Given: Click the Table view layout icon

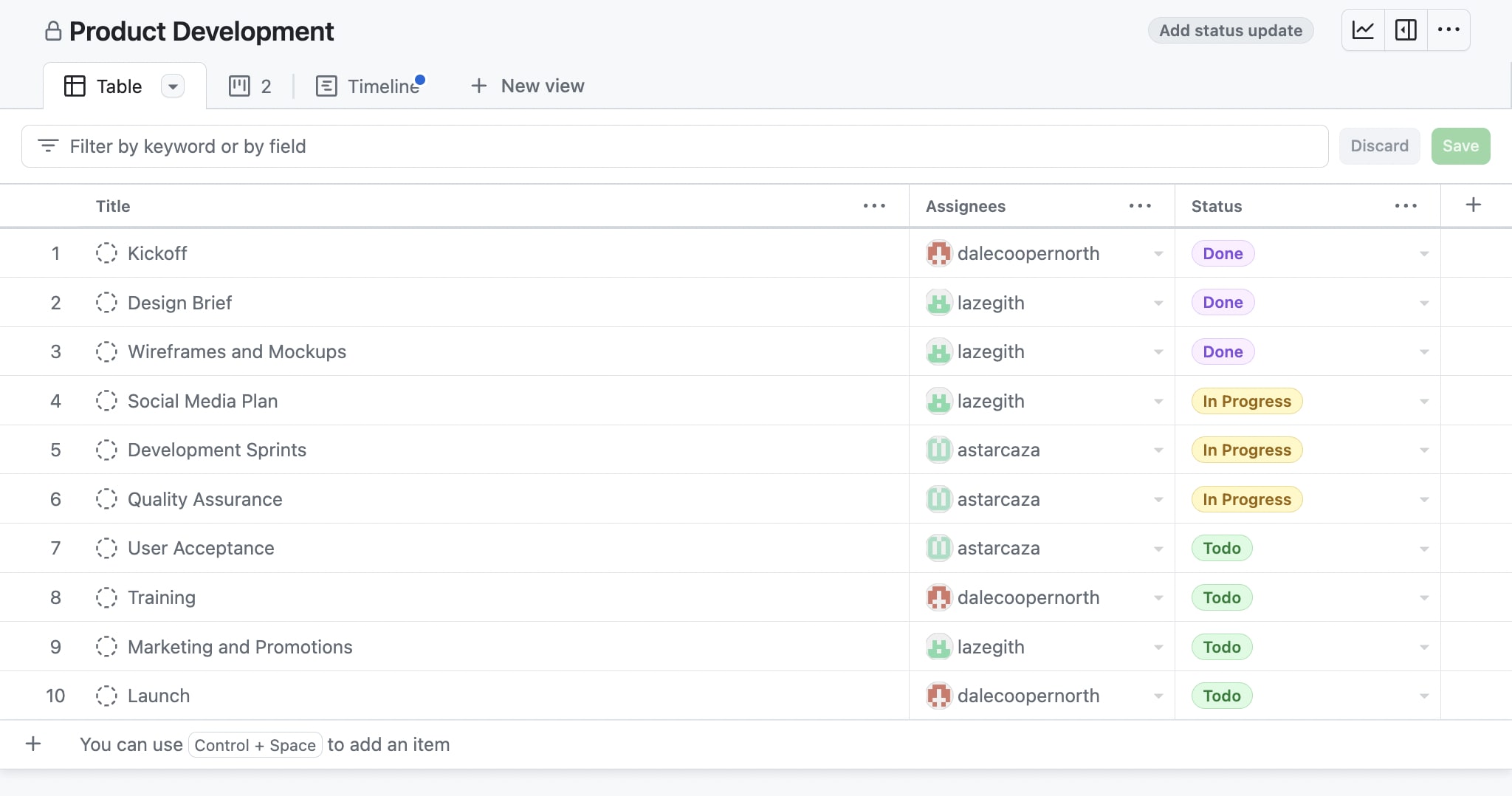Looking at the screenshot, I should click(75, 86).
